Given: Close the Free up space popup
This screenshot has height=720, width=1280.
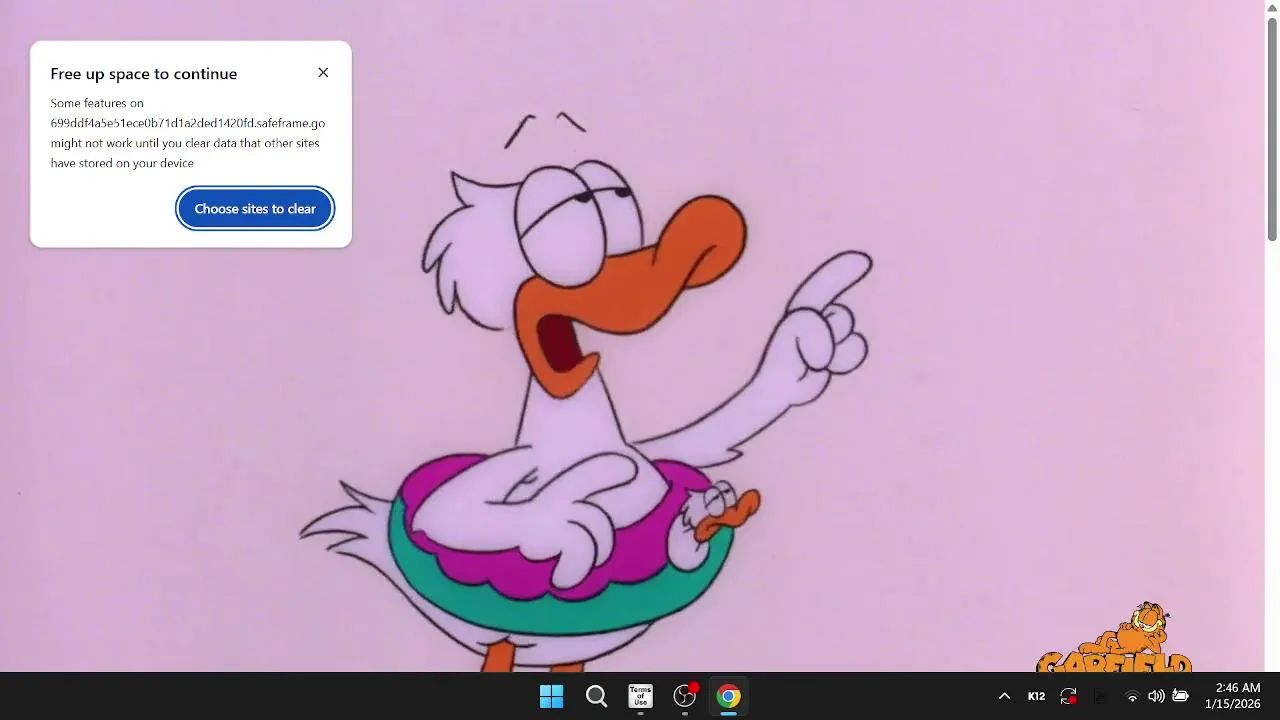Looking at the screenshot, I should point(323,73).
